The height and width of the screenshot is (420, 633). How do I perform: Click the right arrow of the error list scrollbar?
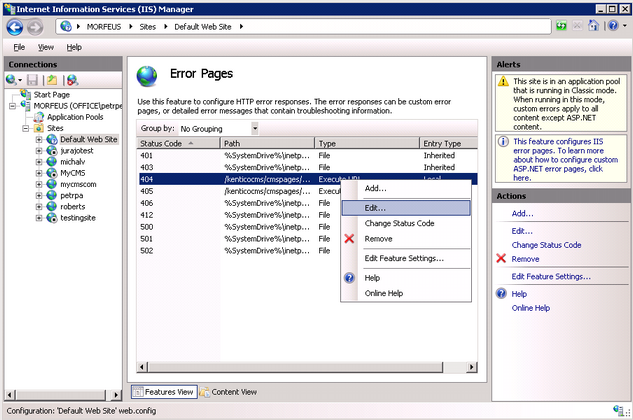click(x=472, y=367)
